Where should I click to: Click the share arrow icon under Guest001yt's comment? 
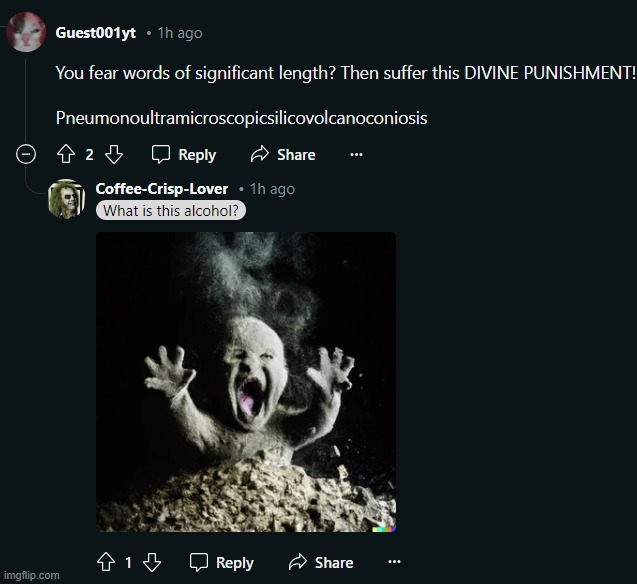pyautogui.click(x=260, y=154)
